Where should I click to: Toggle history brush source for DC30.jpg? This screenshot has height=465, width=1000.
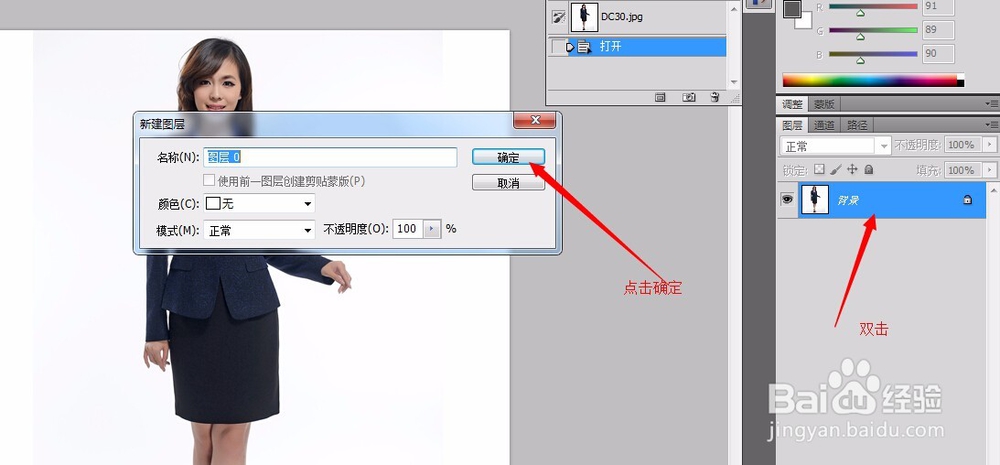click(x=558, y=17)
